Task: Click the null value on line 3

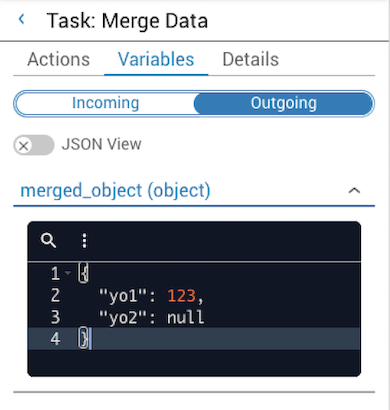Action: click(185, 317)
